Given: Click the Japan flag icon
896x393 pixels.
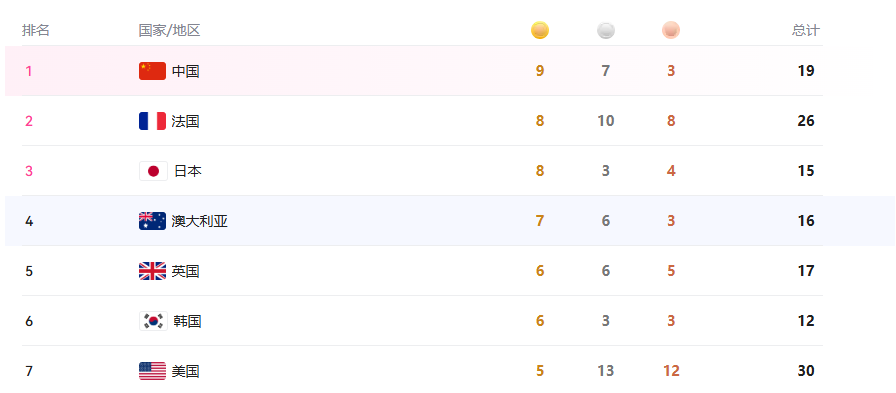Looking at the screenshot, I should (153, 171).
